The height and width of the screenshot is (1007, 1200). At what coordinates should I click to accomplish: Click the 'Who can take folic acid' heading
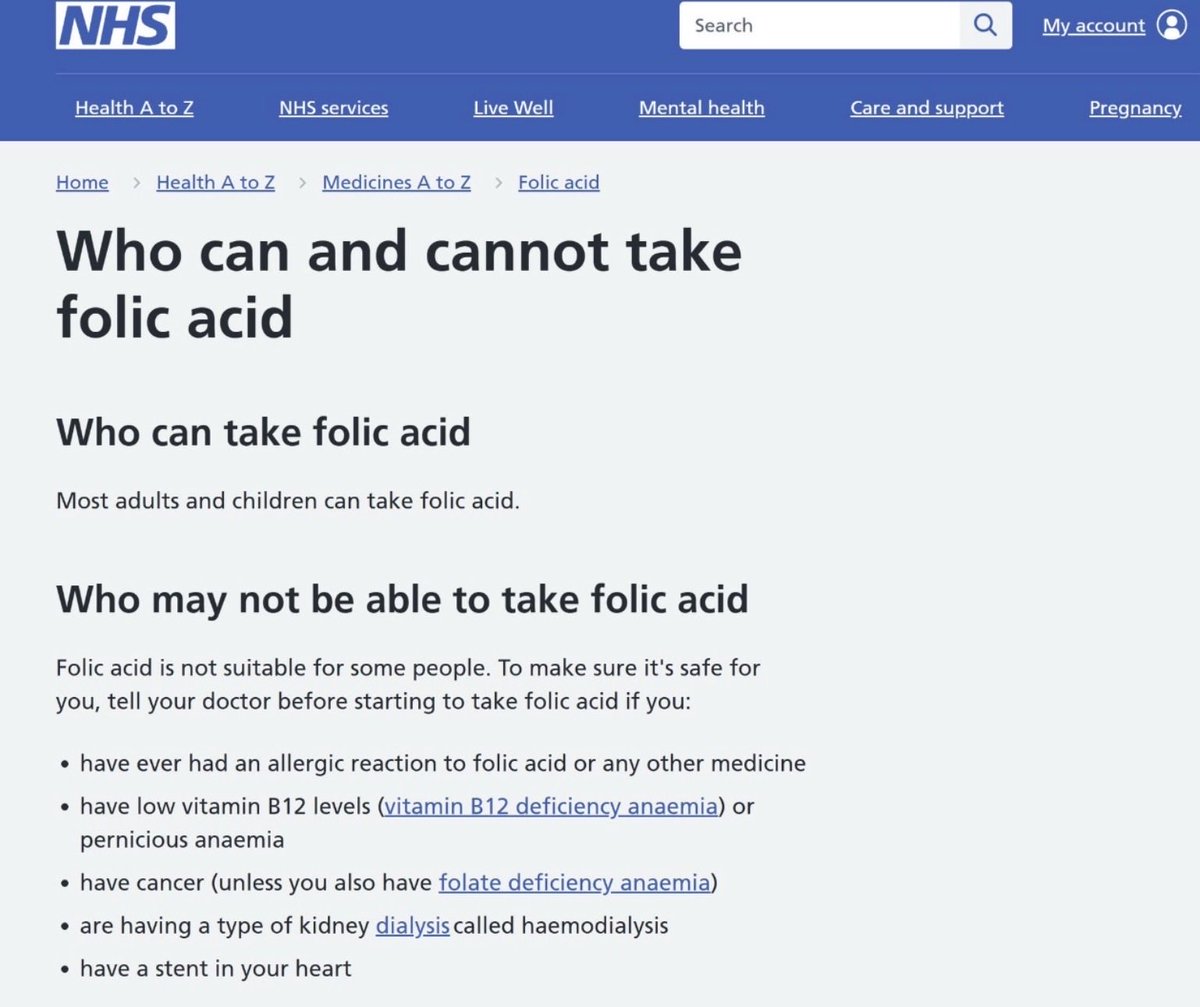[263, 432]
